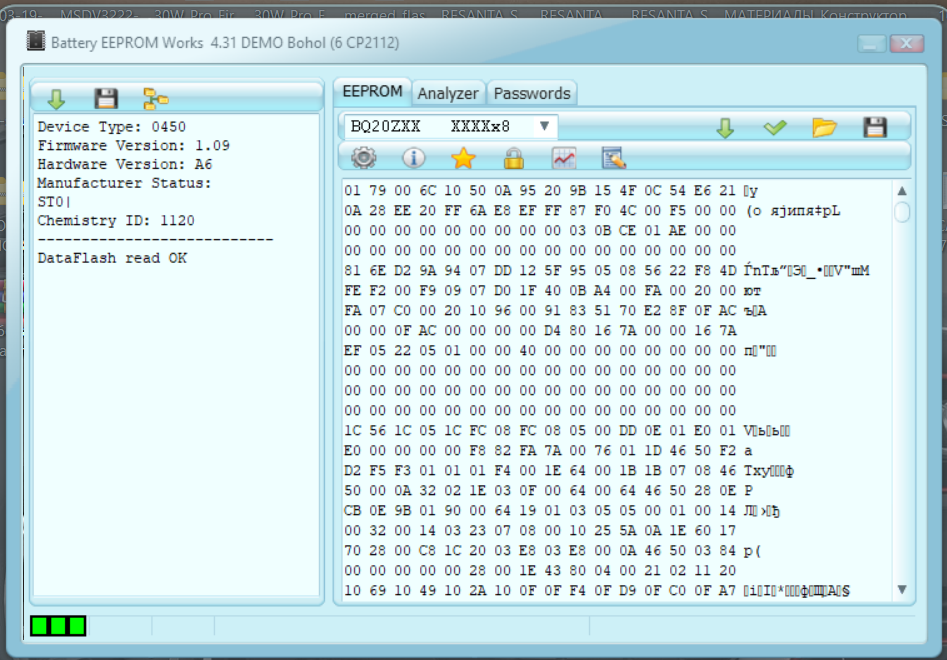Click the hex row starting with 10 69 10 49
Viewport: 947px width, 660px height.
coord(597,591)
